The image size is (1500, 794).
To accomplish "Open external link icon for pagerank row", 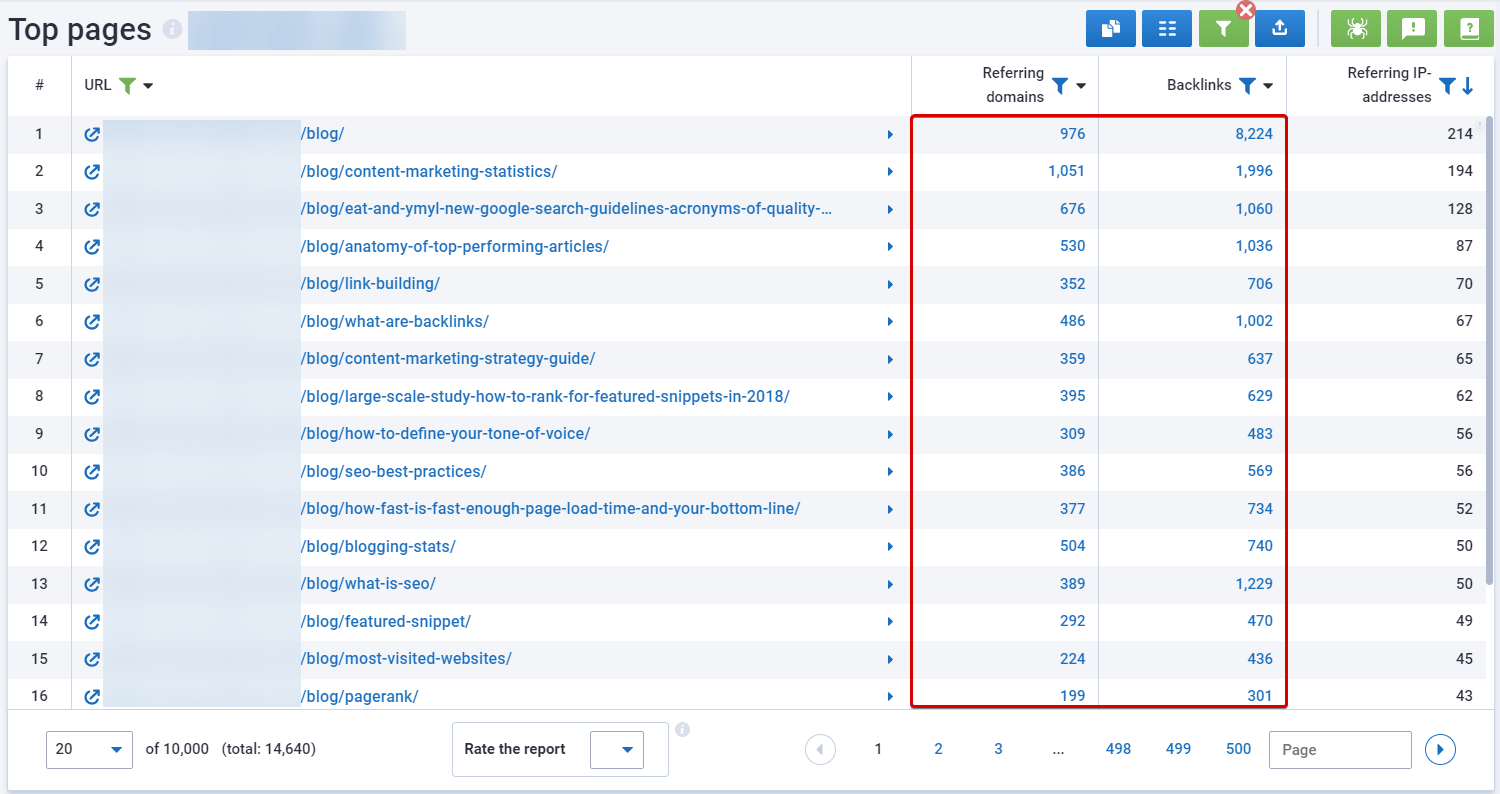I will (92, 697).
